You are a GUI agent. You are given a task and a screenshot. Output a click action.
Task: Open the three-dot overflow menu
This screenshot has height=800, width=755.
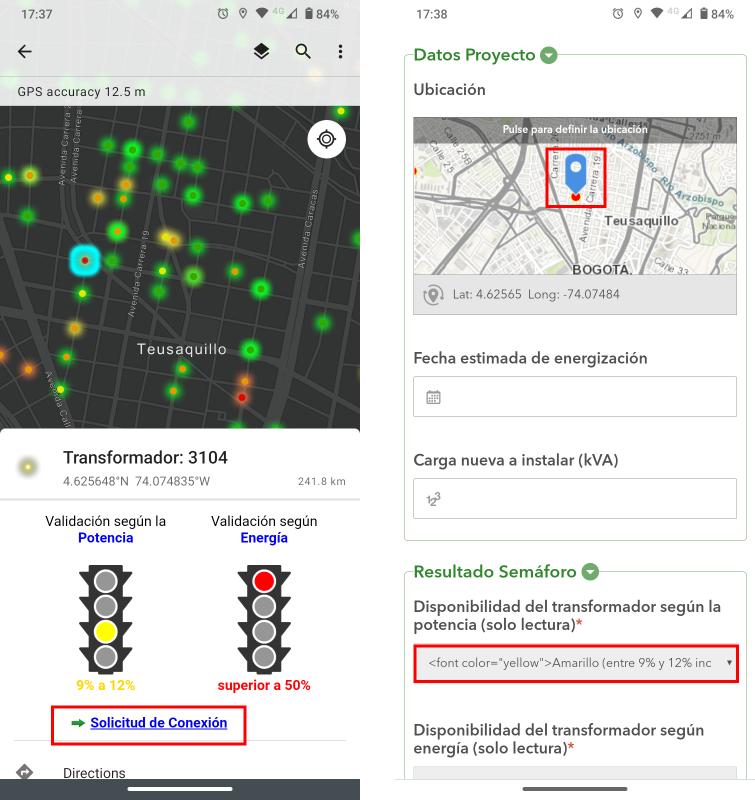(x=340, y=51)
